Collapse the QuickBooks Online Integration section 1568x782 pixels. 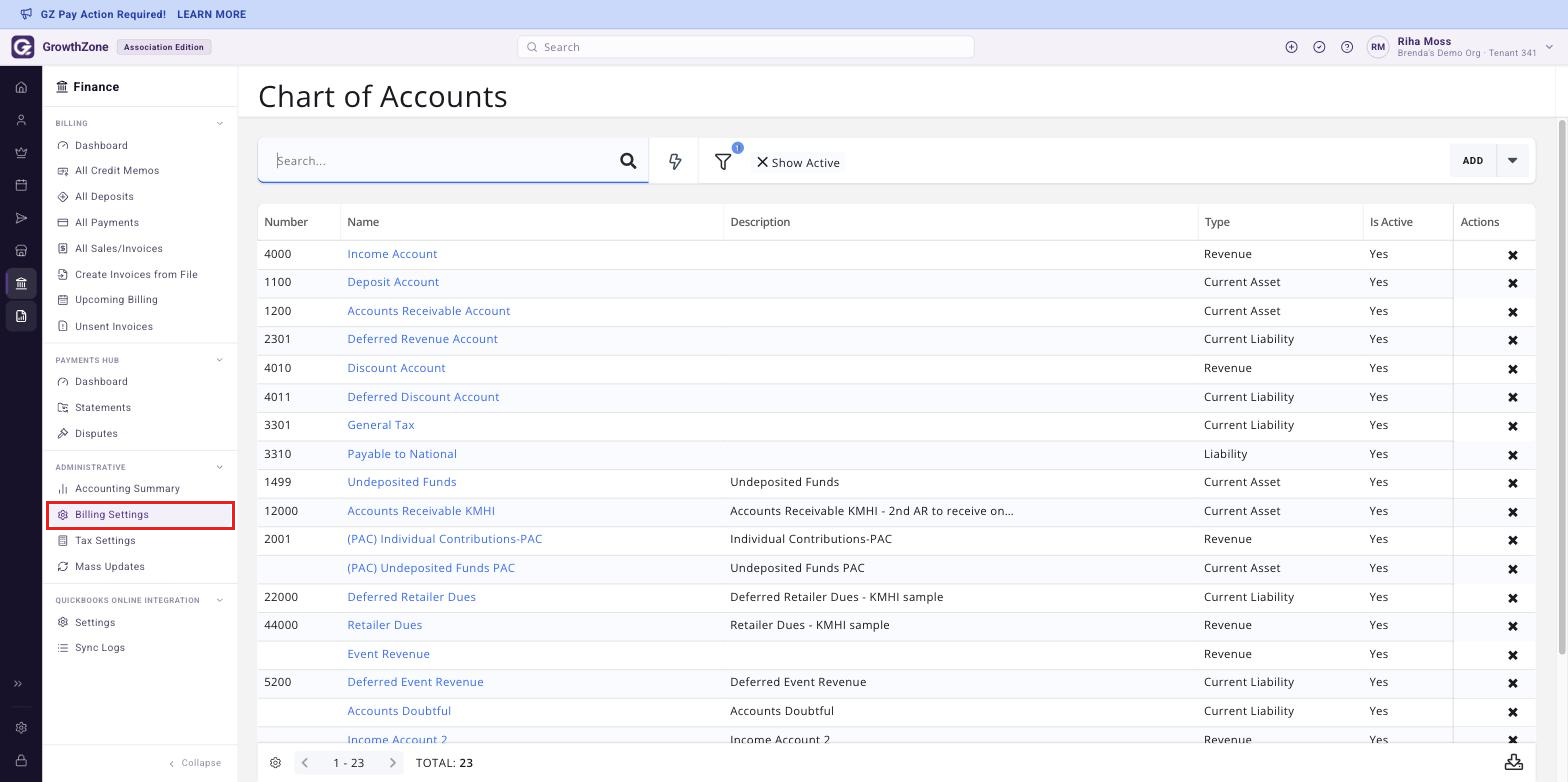220,600
